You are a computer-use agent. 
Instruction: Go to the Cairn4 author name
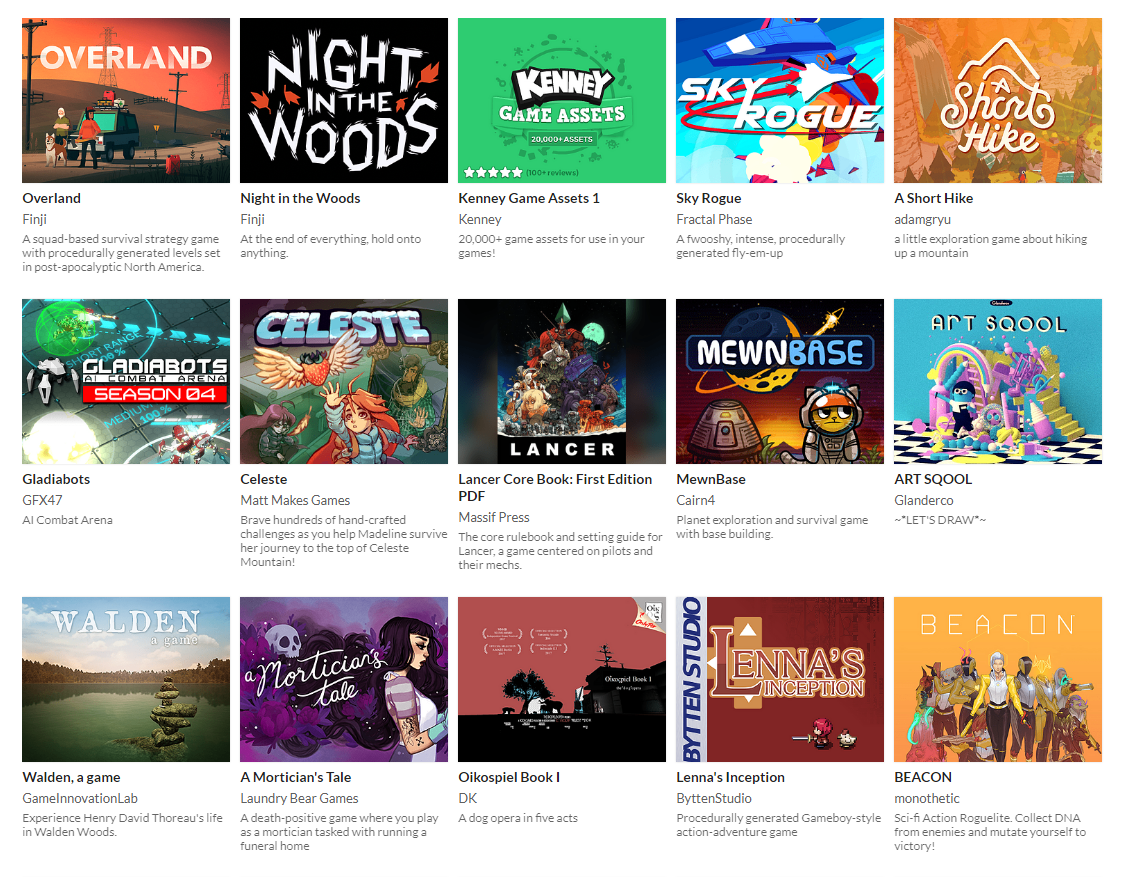(x=695, y=500)
